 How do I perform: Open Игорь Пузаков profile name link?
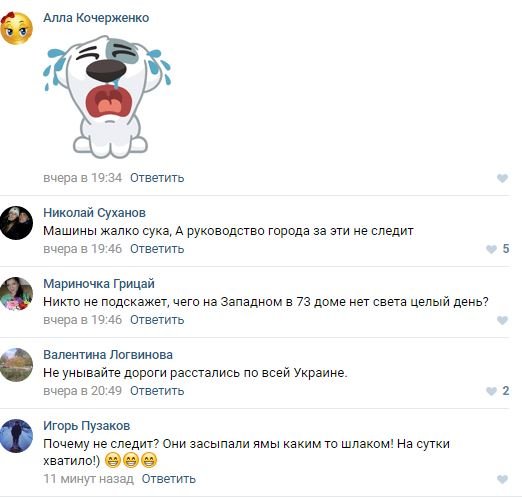coord(87,426)
